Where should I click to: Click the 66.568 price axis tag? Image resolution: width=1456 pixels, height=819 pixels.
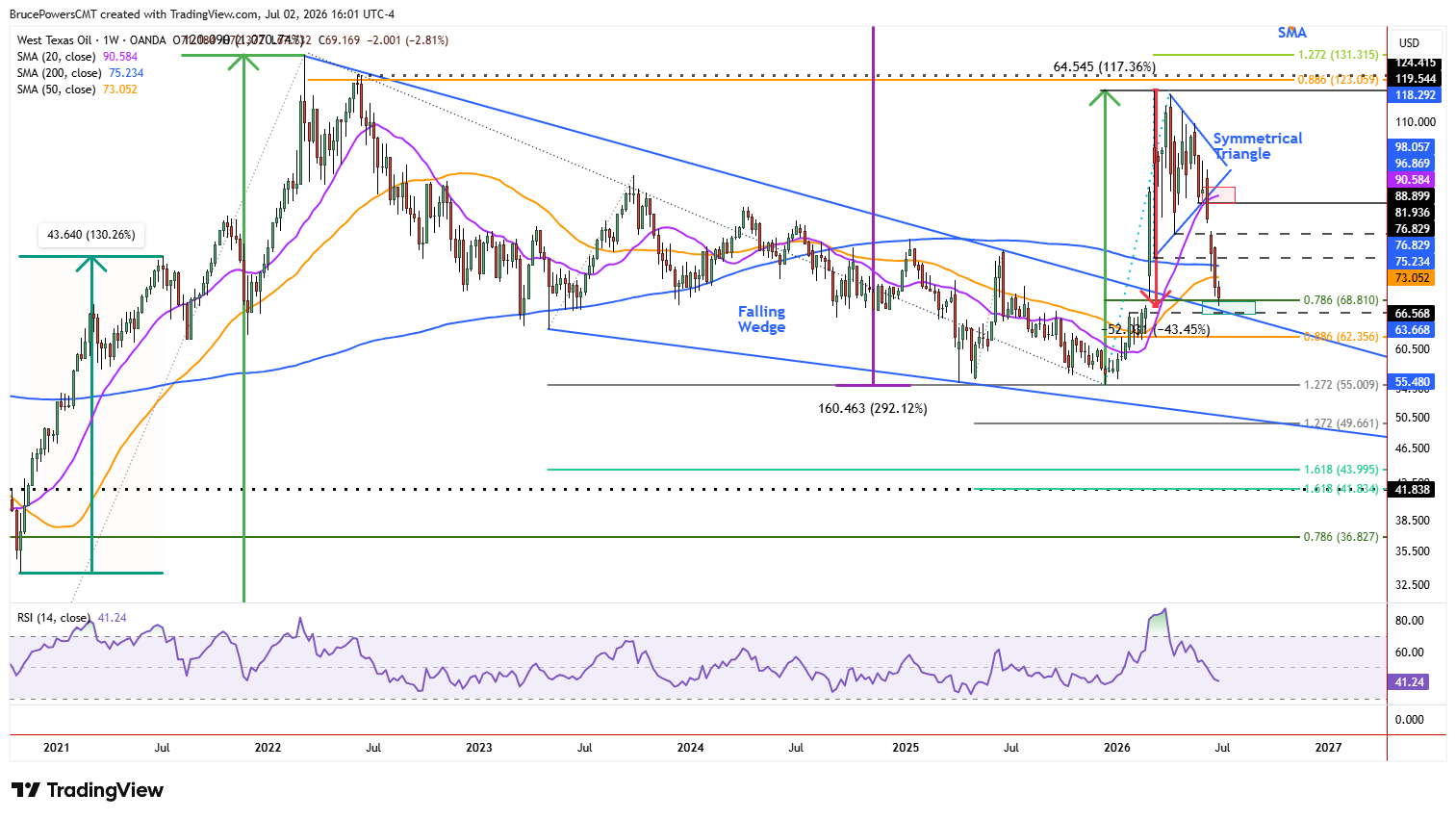point(1413,314)
